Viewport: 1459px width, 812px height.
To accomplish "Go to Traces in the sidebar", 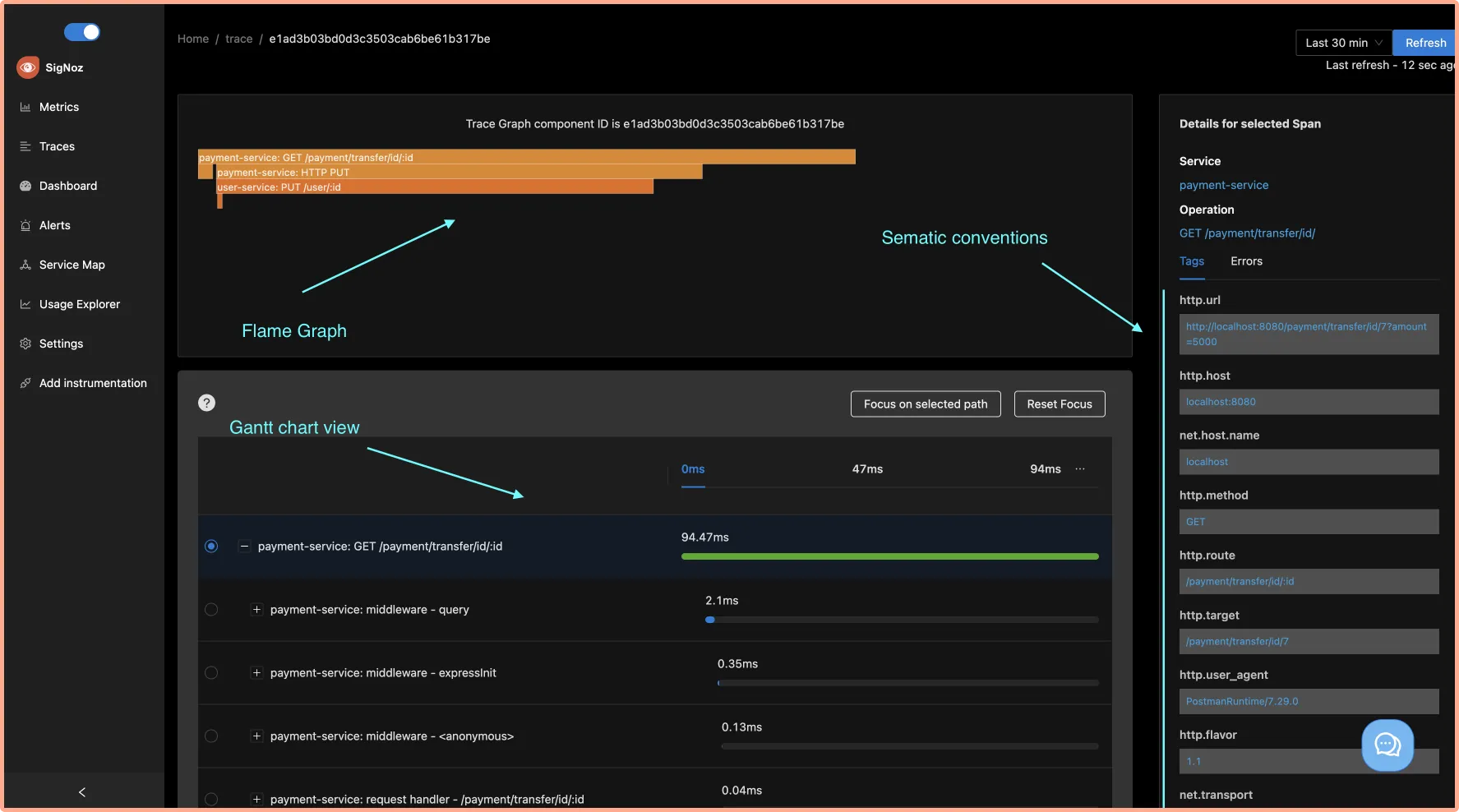I will pyautogui.click(x=57, y=146).
